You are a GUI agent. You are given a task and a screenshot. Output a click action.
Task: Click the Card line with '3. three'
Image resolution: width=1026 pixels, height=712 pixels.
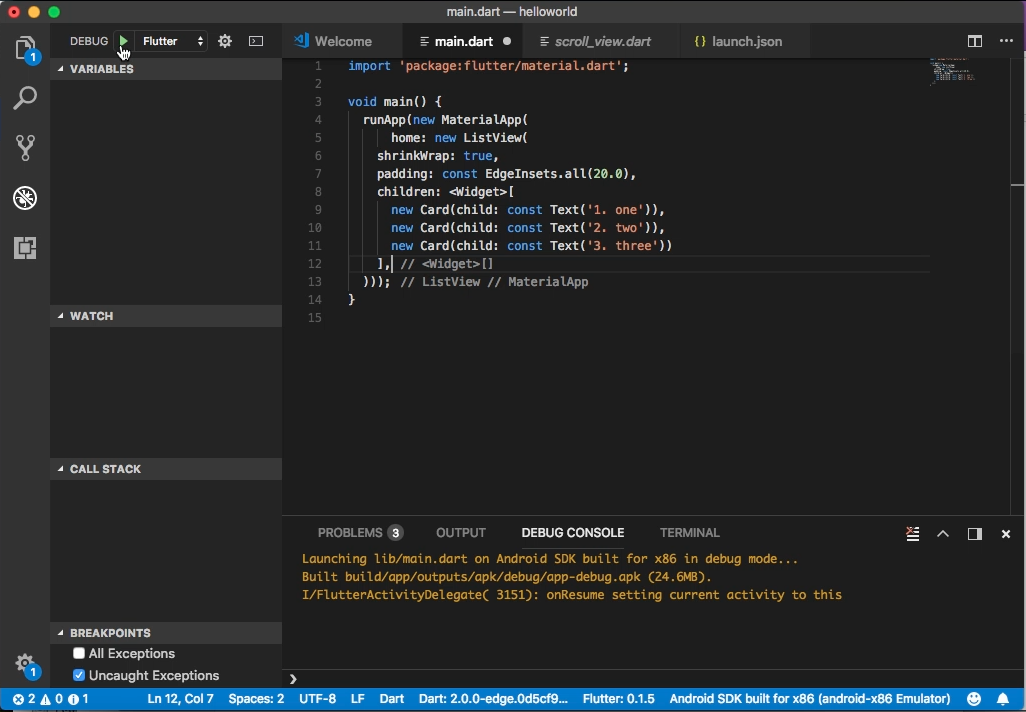[x=531, y=245]
